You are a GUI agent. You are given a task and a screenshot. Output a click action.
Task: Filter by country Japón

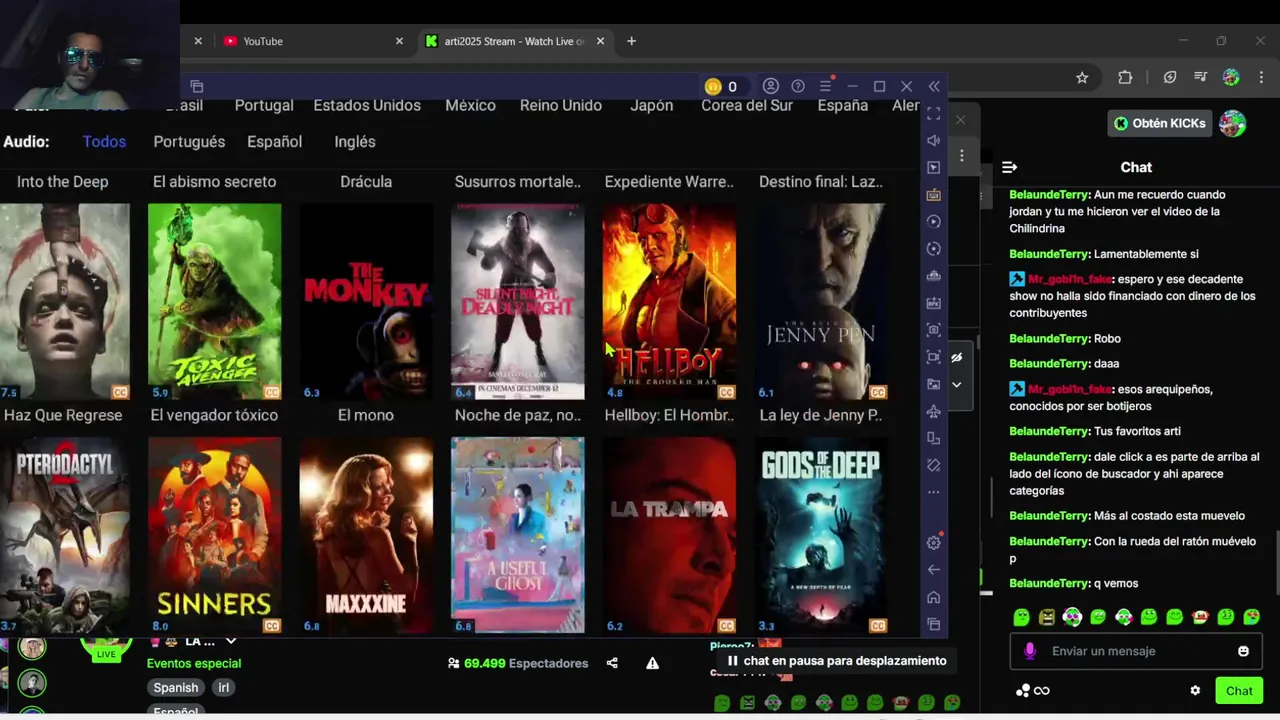651,106
